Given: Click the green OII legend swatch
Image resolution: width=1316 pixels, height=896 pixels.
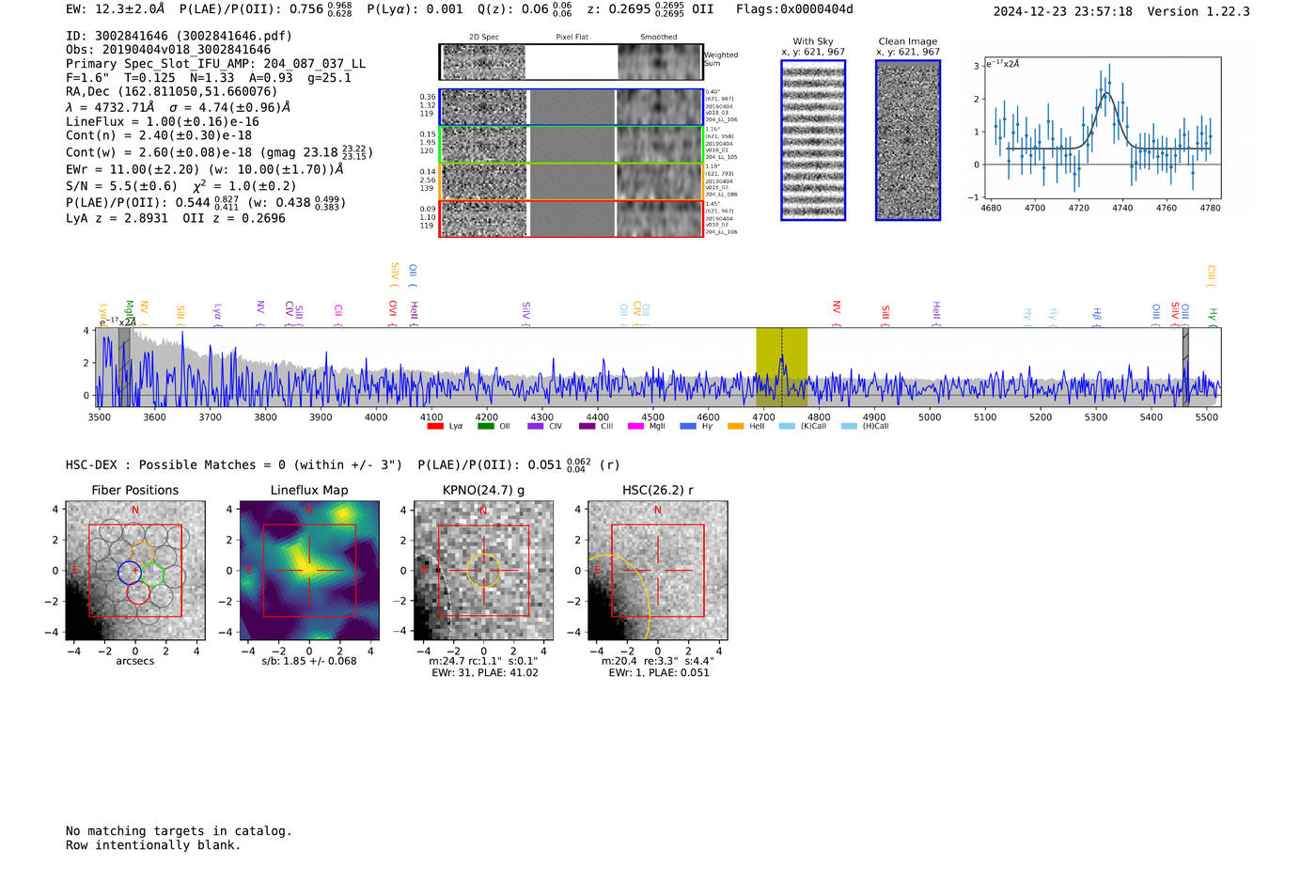Looking at the screenshot, I should [486, 426].
